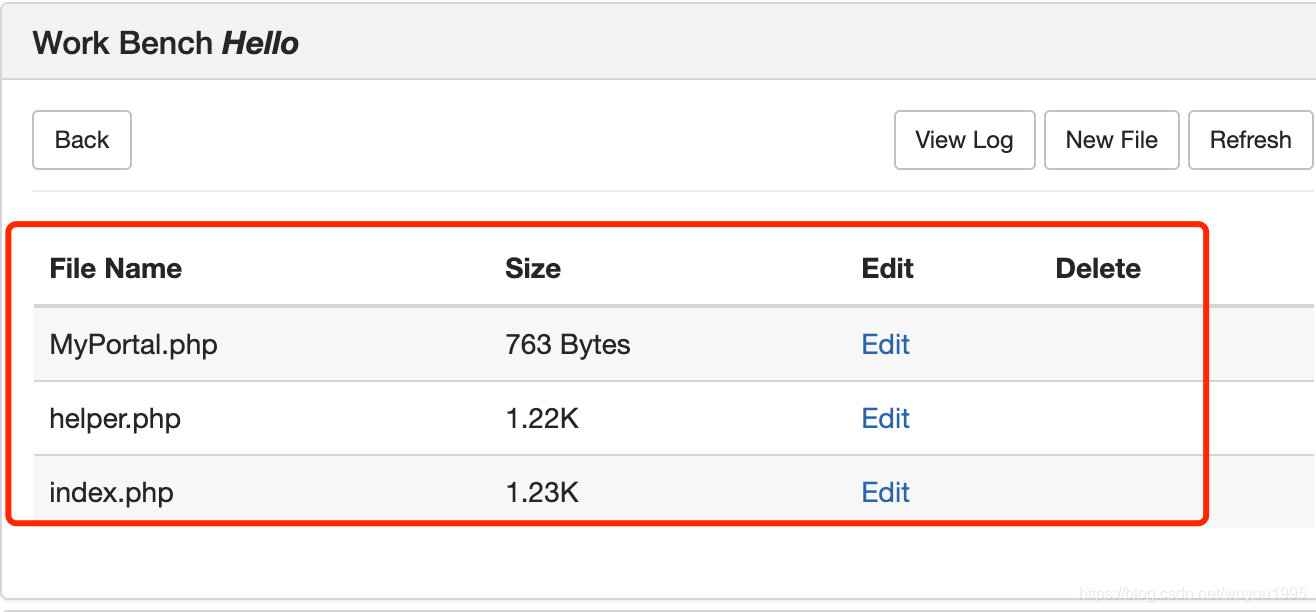Click the Back button
The image size is (1316, 612).
coord(82,140)
